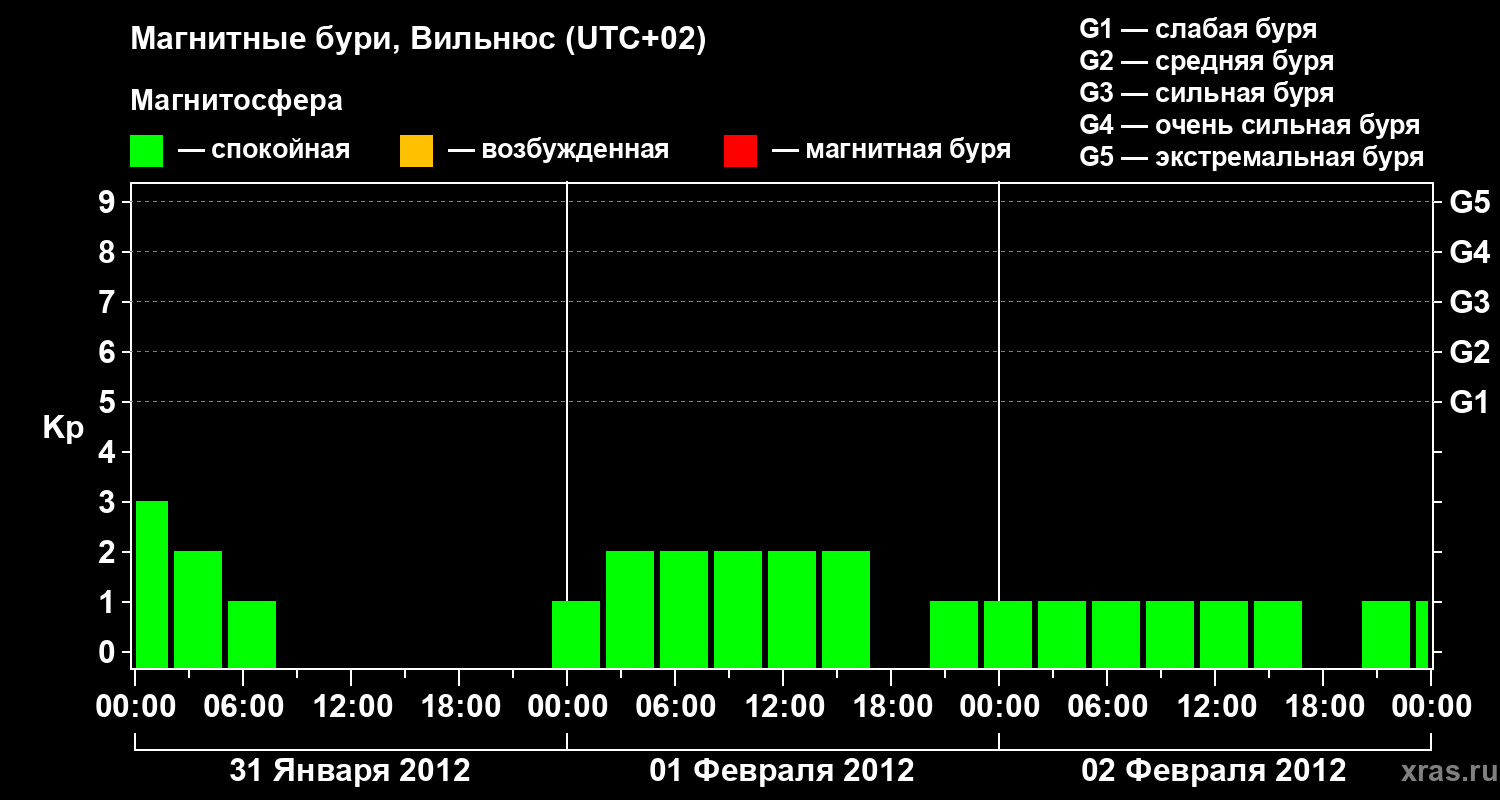
Task: Click the '31 Января 2012' date label
Action: [350, 771]
